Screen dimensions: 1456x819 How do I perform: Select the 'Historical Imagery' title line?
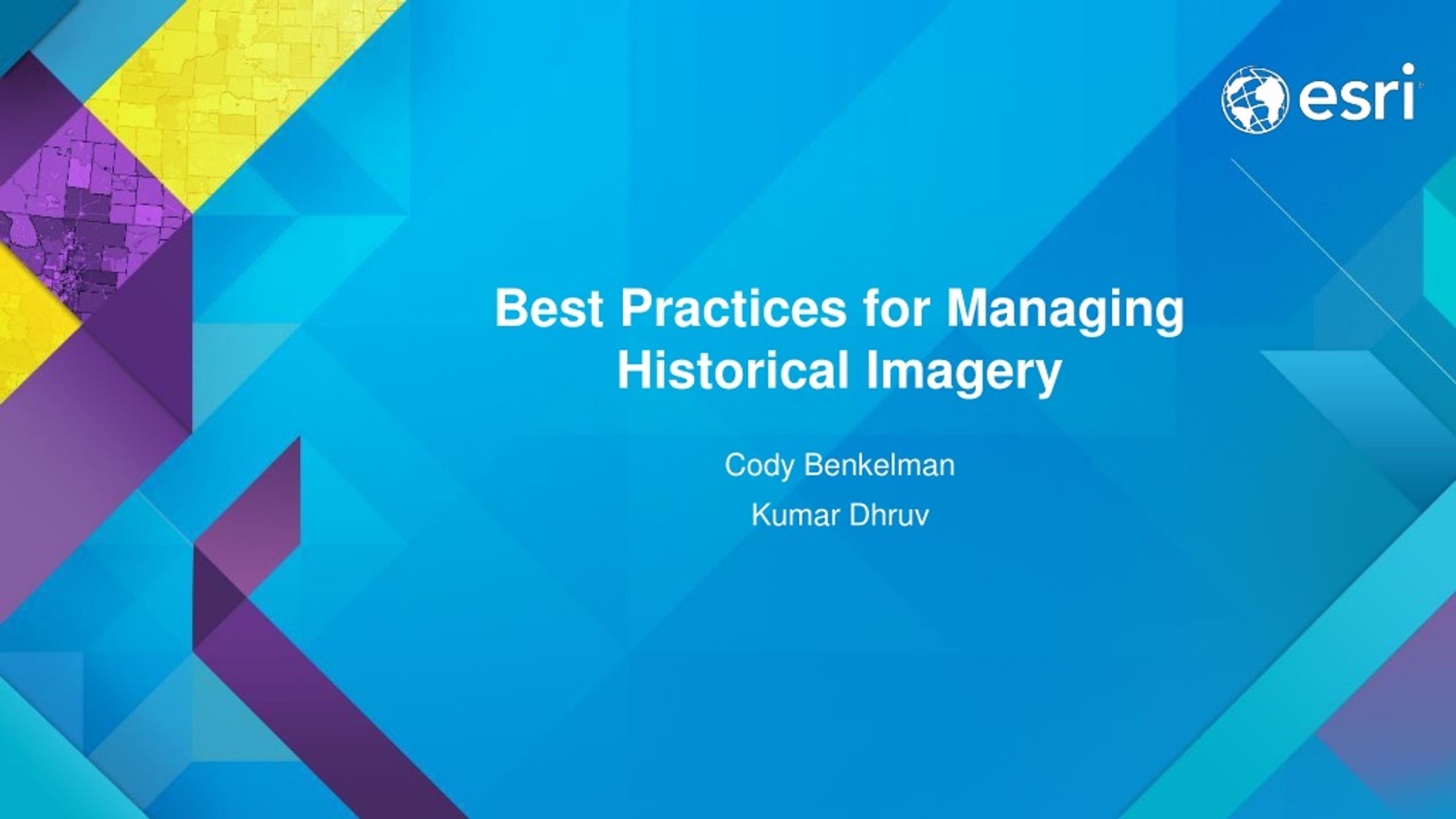point(839,370)
